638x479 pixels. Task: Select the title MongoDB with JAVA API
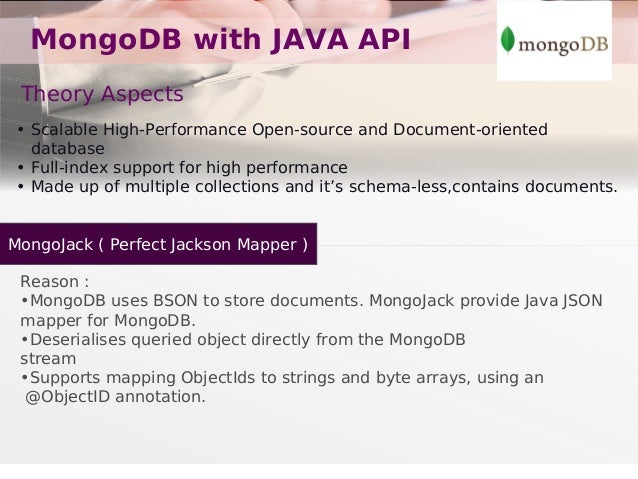point(221,39)
